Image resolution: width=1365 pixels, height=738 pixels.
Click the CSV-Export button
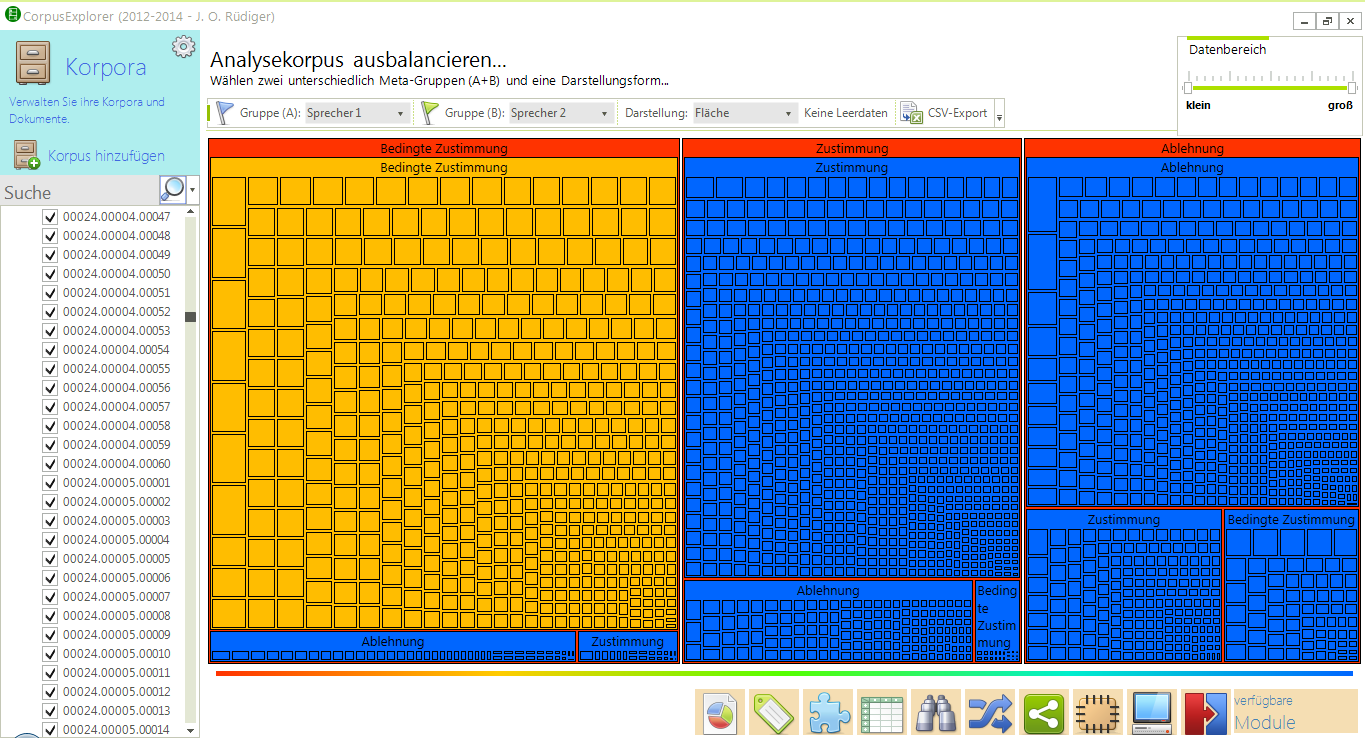945,113
